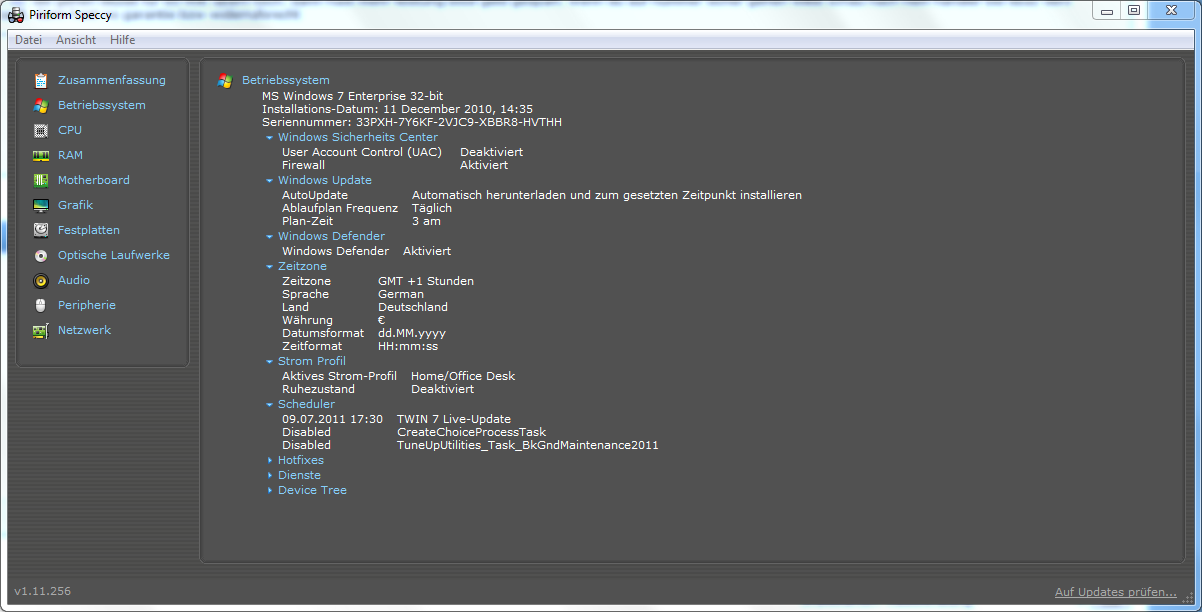
Task: Click the RAM module icon
Action: tap(40, 155)
